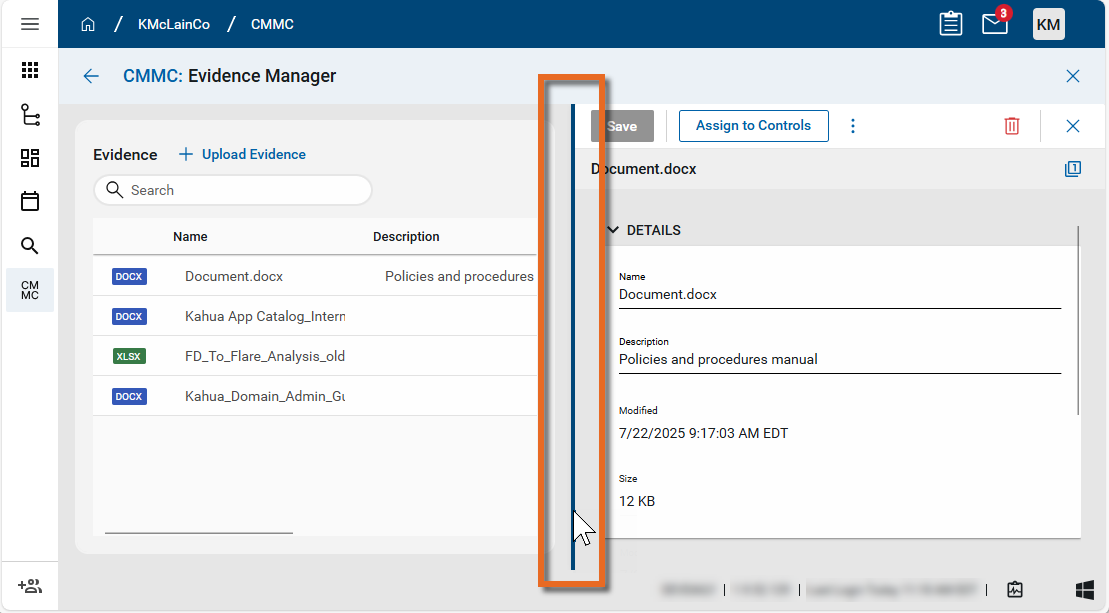
Task: Open the apps grid launcher
Action: [30, 70]
